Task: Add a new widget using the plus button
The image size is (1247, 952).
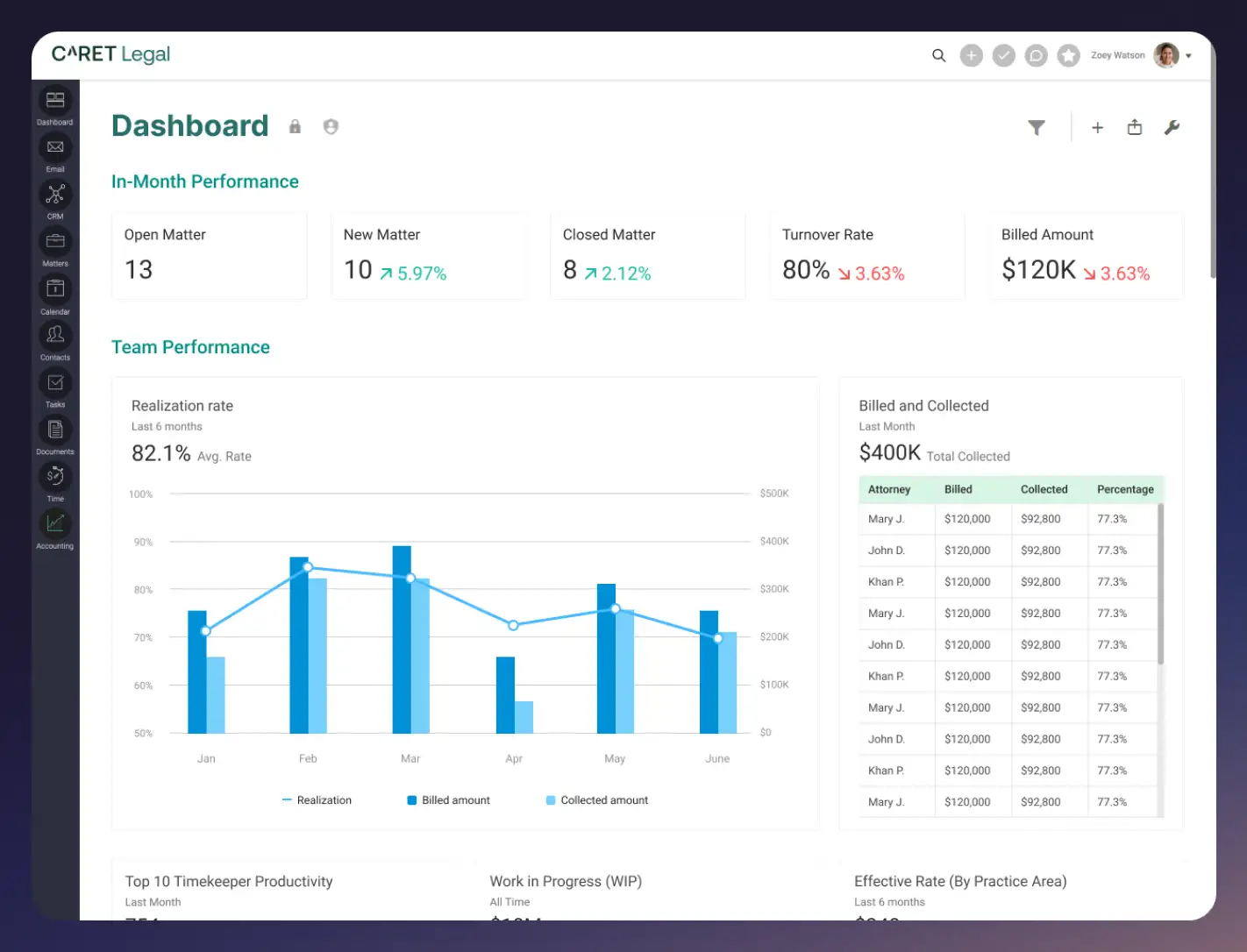Action: tap(1098, 127)
